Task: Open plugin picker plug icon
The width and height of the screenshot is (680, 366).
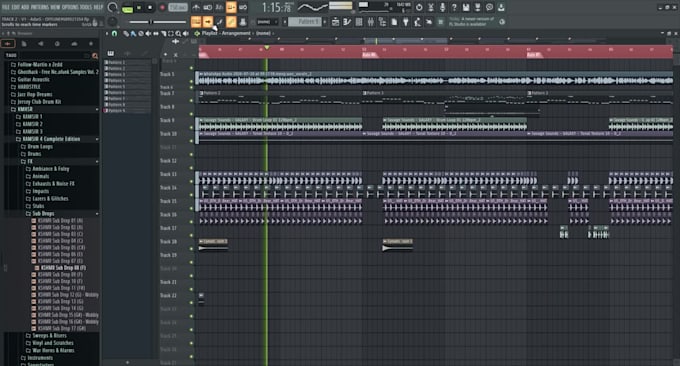Action: coord(405,22)
